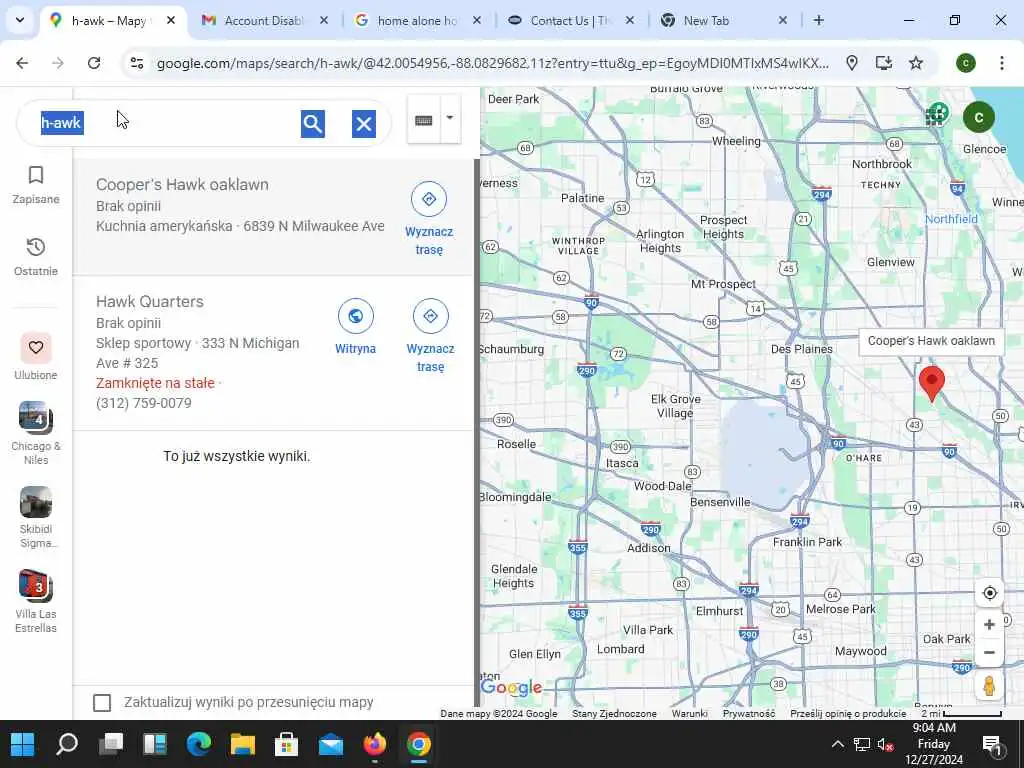Viewport: 1024px width, 768px height.
Task: Click Cooper's Hawk oaklawn map label
Action: pos(931,341)
